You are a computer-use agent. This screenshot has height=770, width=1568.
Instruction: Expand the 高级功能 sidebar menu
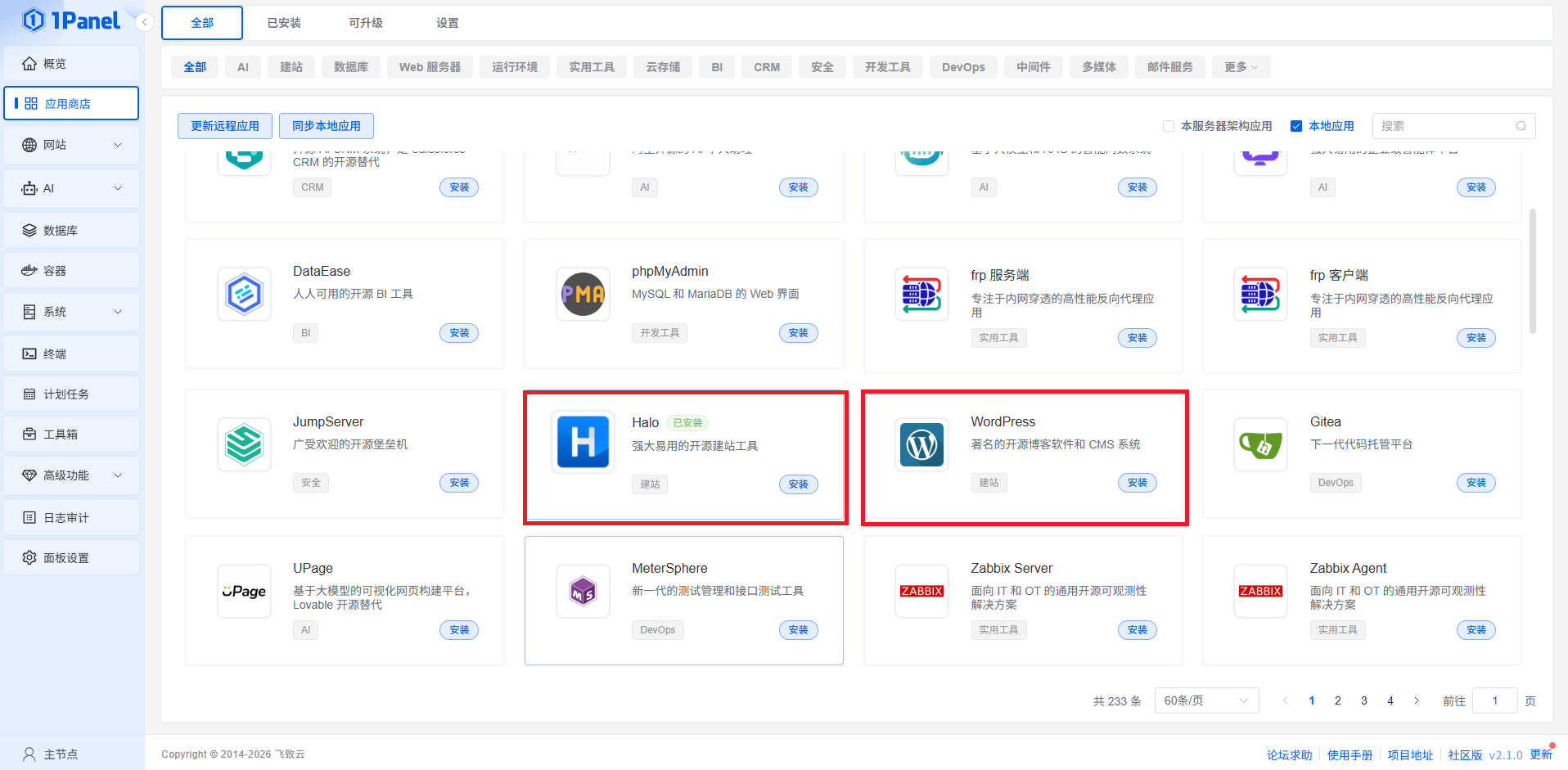tap(71, 475)
